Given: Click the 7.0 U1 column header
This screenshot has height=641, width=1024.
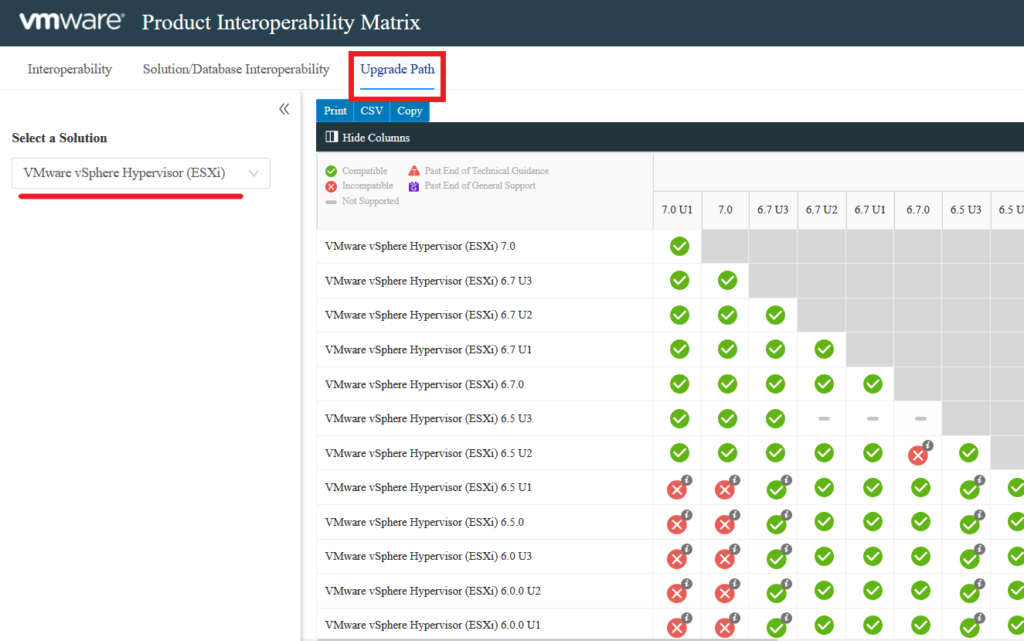Looking at the screenshot, I should click(677, 210).
